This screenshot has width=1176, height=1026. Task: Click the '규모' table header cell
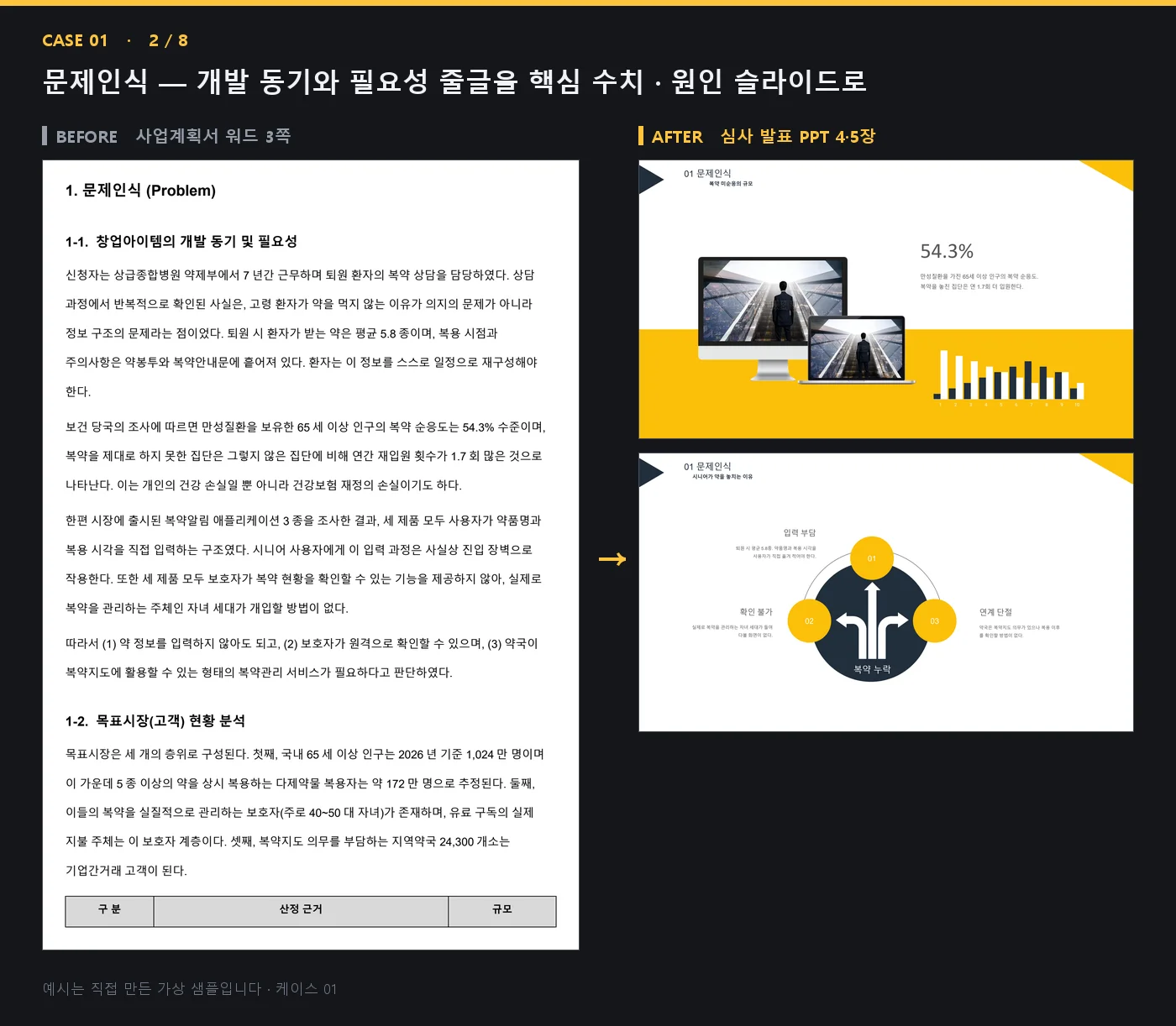pos(502,911)
